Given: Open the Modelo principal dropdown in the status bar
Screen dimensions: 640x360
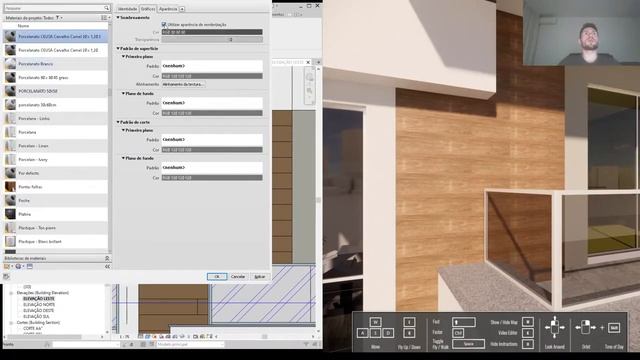Looking at the screenshot, I should pos(191,344).
